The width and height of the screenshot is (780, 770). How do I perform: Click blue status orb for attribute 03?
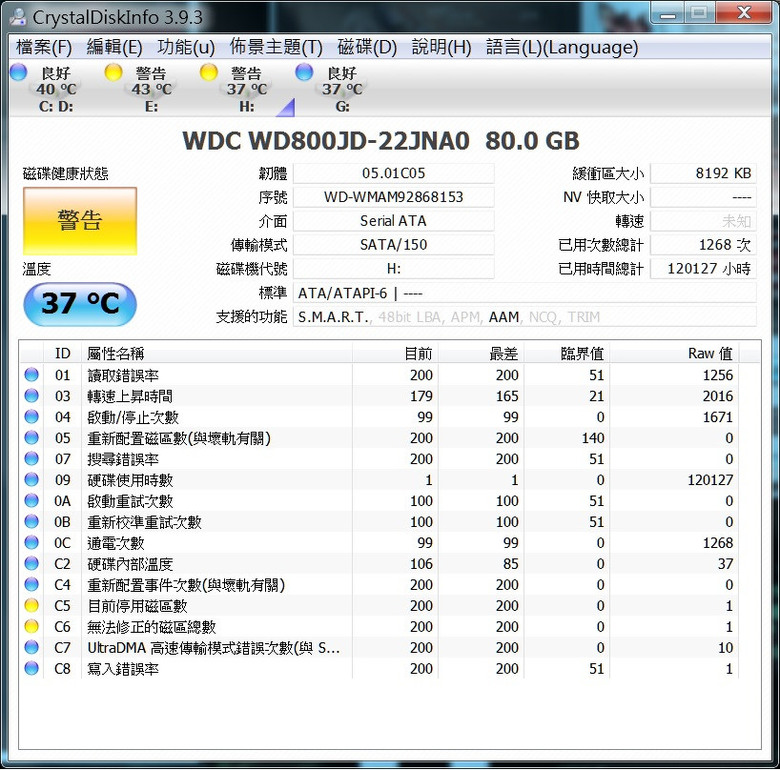[x=31, y=395]
